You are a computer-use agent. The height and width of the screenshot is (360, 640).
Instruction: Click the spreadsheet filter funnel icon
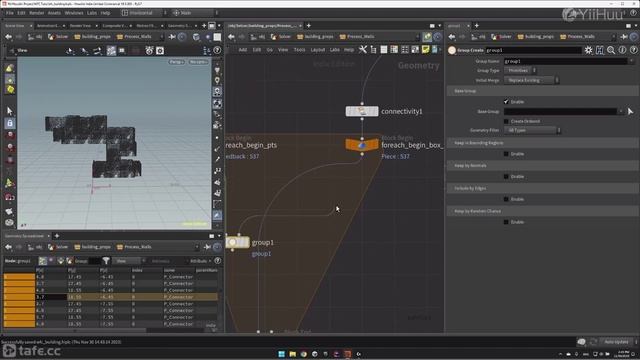coord(106,260)
